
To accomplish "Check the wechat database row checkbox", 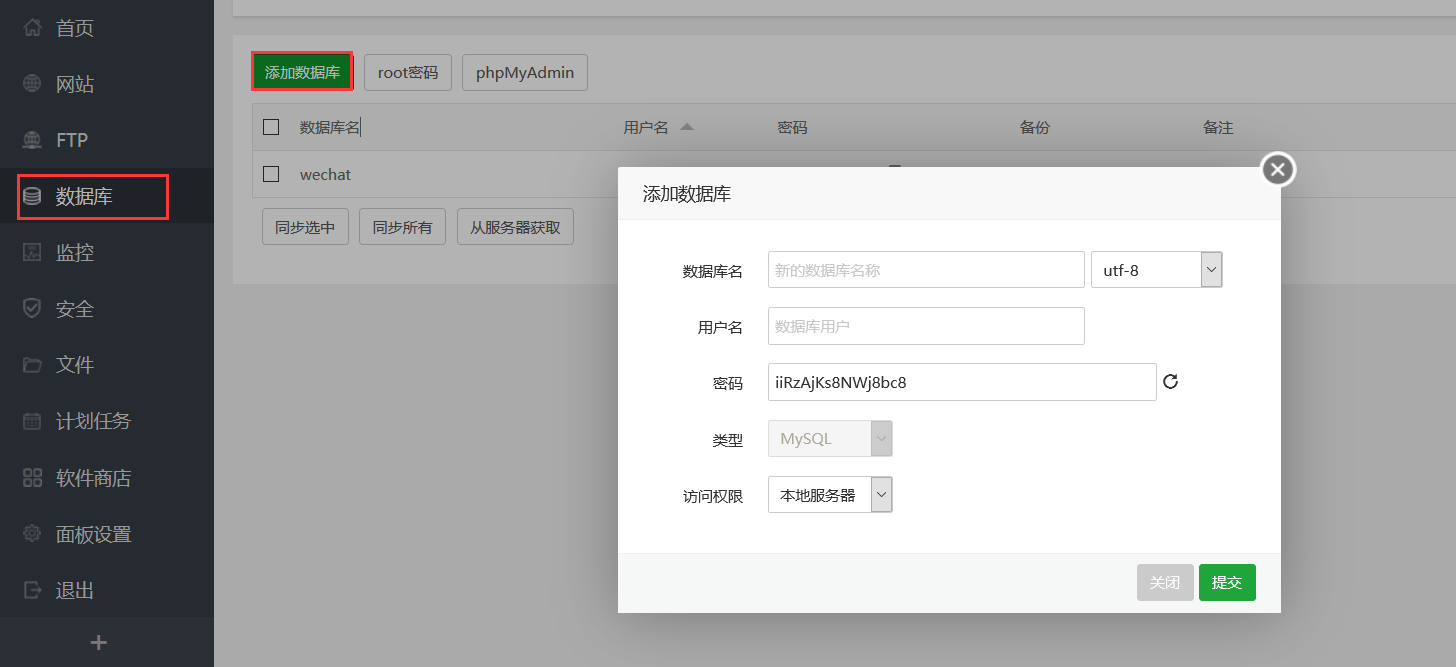I will coord(270,174).
